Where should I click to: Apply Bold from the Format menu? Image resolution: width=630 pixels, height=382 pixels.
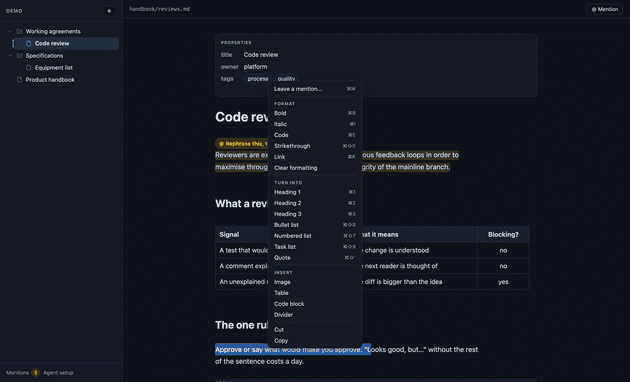[x=315, y=113]
